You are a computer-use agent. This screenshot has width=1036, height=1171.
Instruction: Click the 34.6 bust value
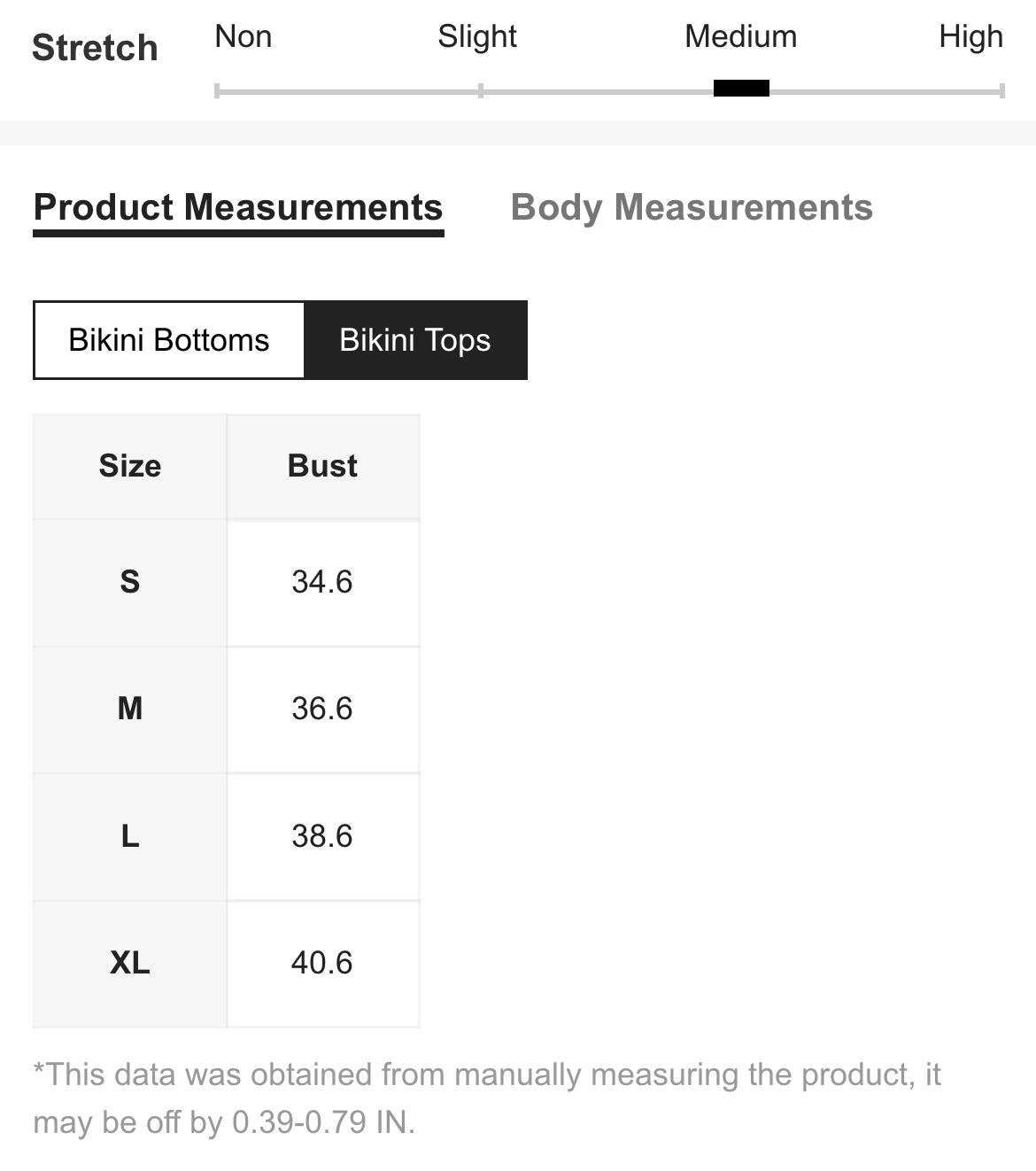click(322, 582)
